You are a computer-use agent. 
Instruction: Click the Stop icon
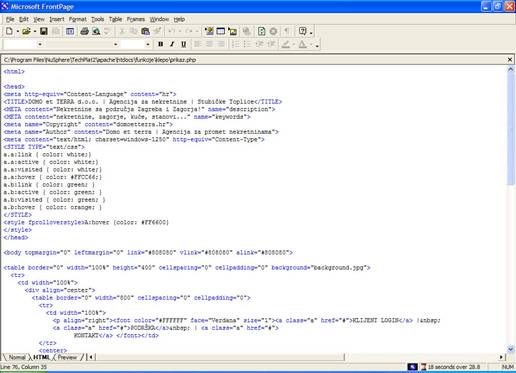(273, 31)
